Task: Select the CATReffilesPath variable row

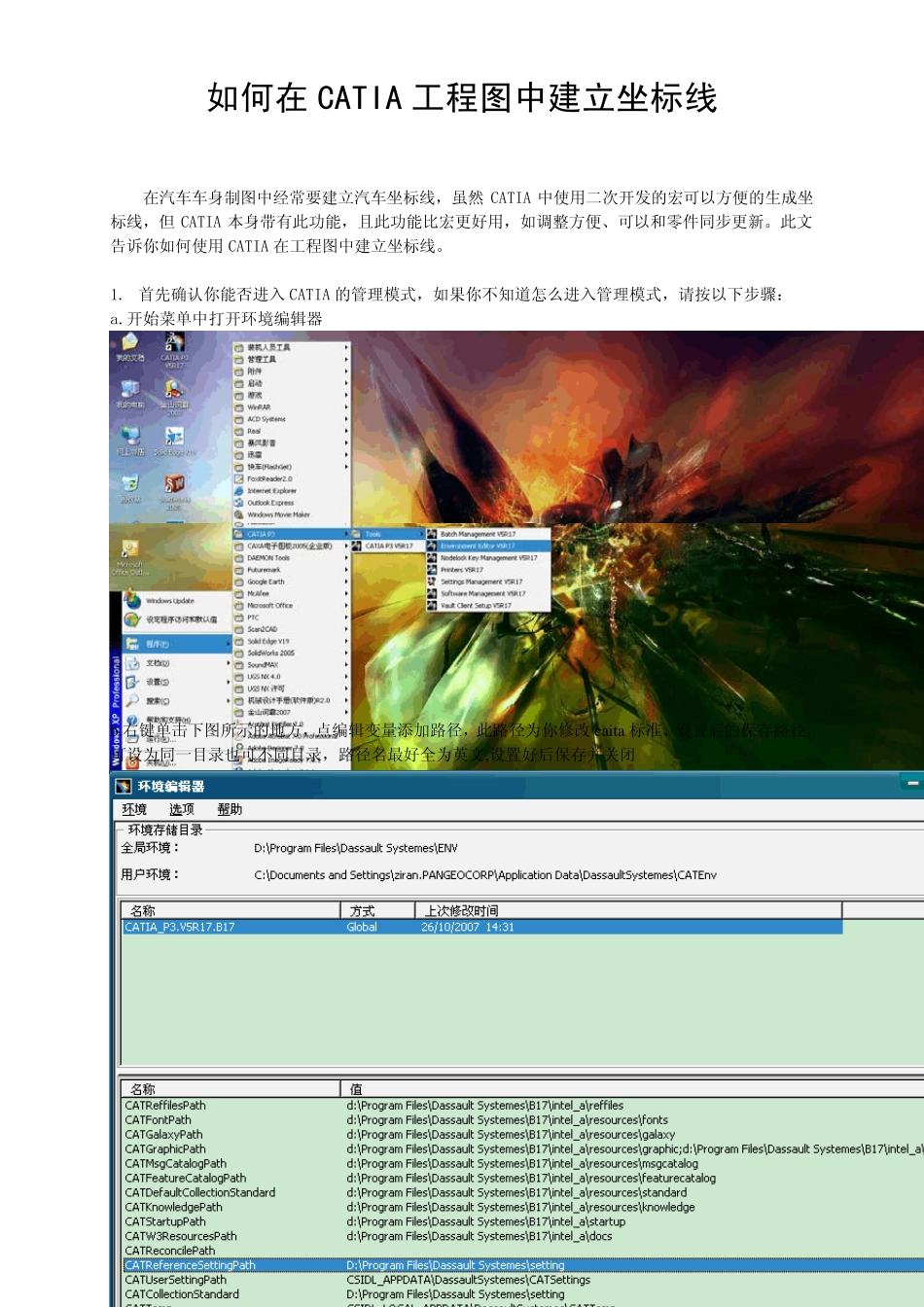Action: [x=522, y=1105]
